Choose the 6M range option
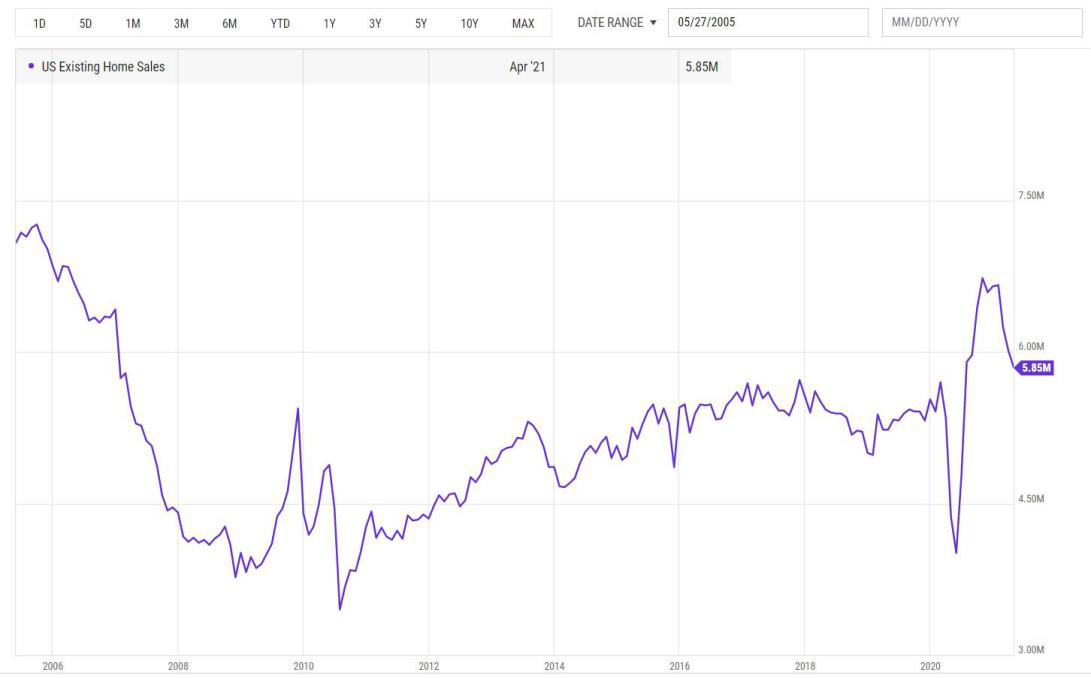Screen dimensions: 1091x678 pos(230,24)
